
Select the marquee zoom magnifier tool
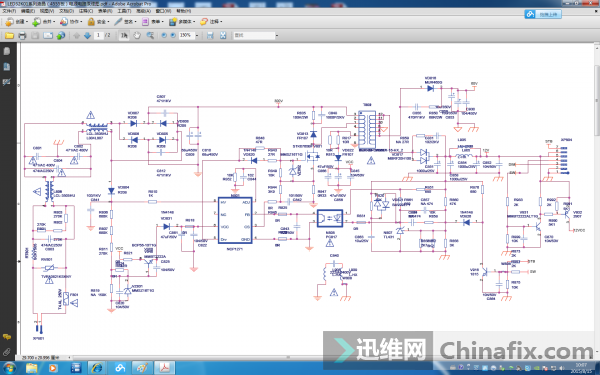(x=150, y=36)
